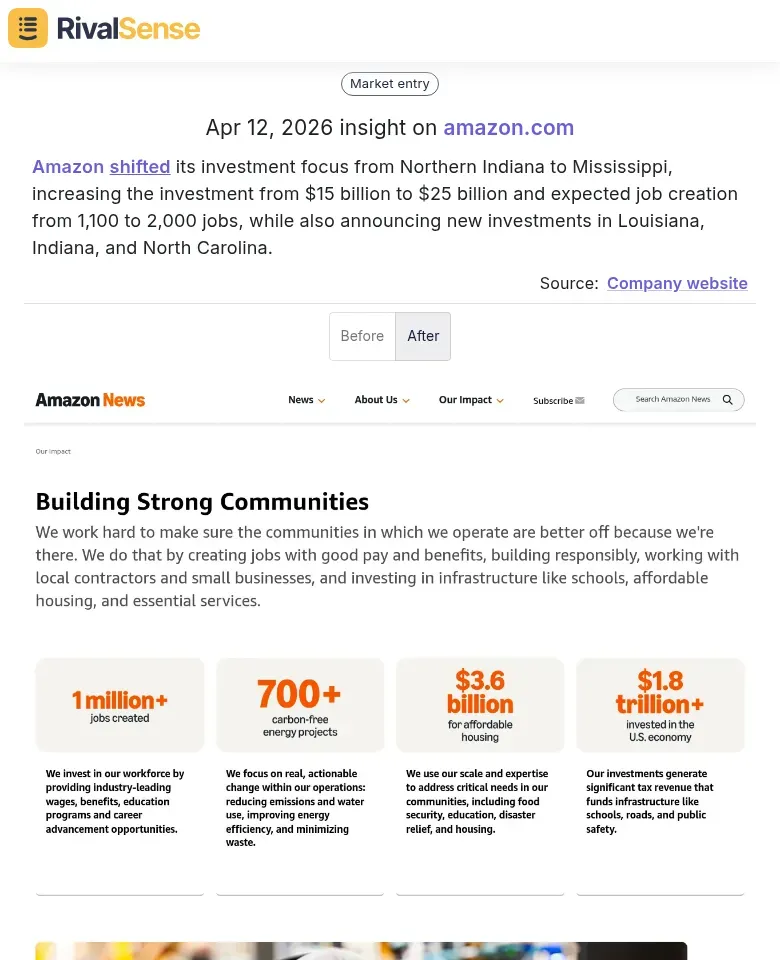Screen dimensions: 780x960
Task: Open the amazon.com link
Action: pos(509,128)
